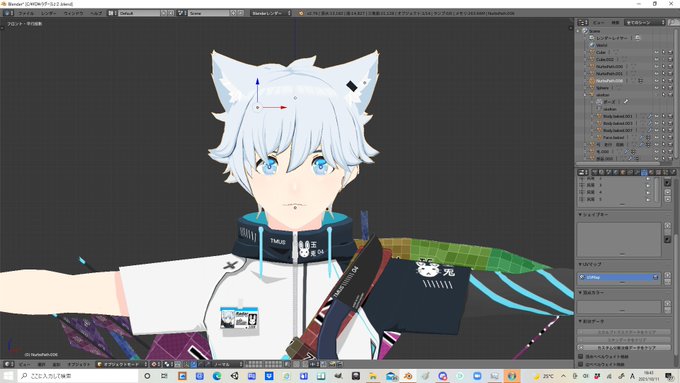680x383 pixels.
Task: Open the Modifiers properties tab
Action: pyautogui.click(x=637, y=173)
